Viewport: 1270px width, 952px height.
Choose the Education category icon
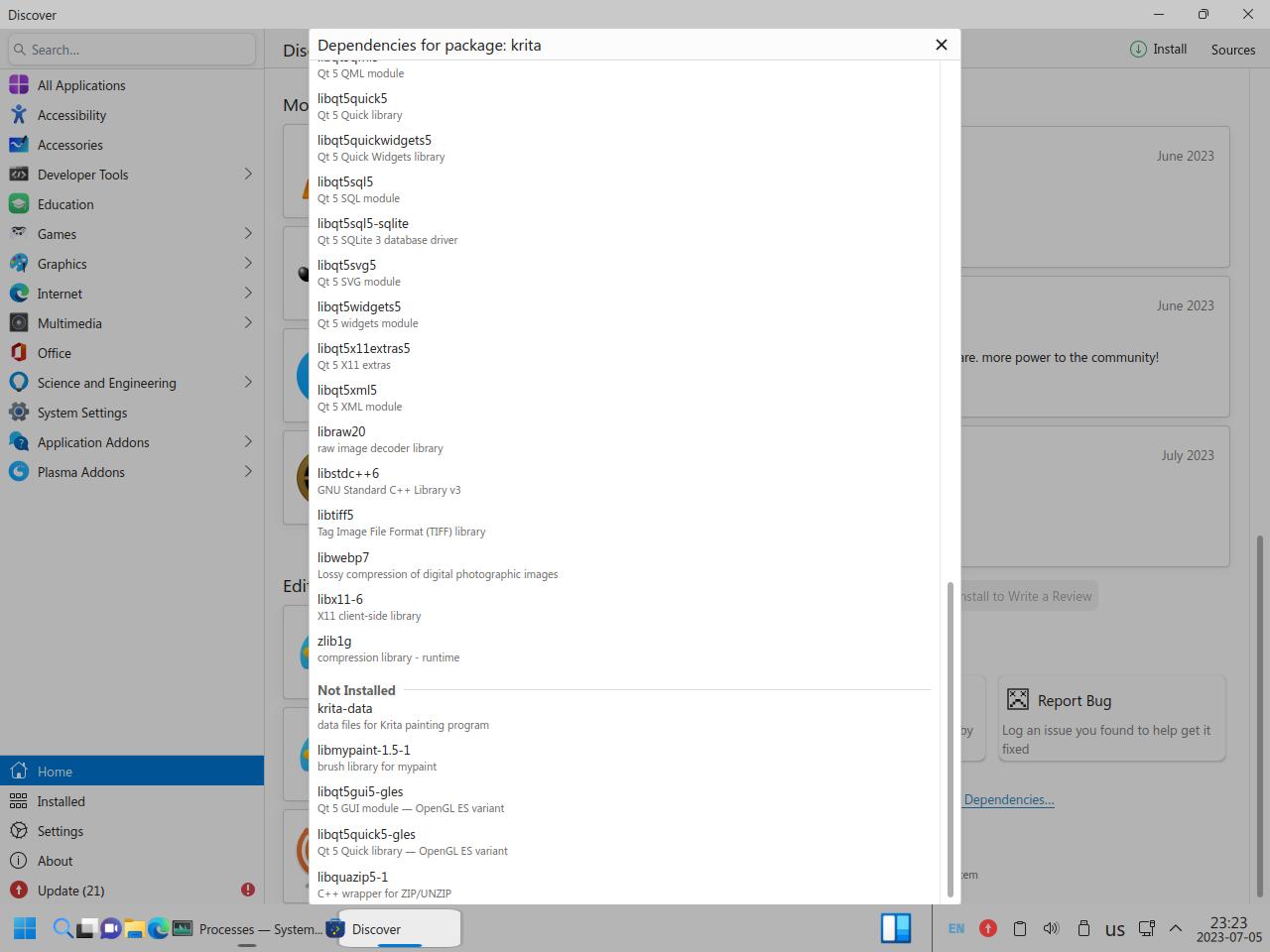(x=19, y=204)
